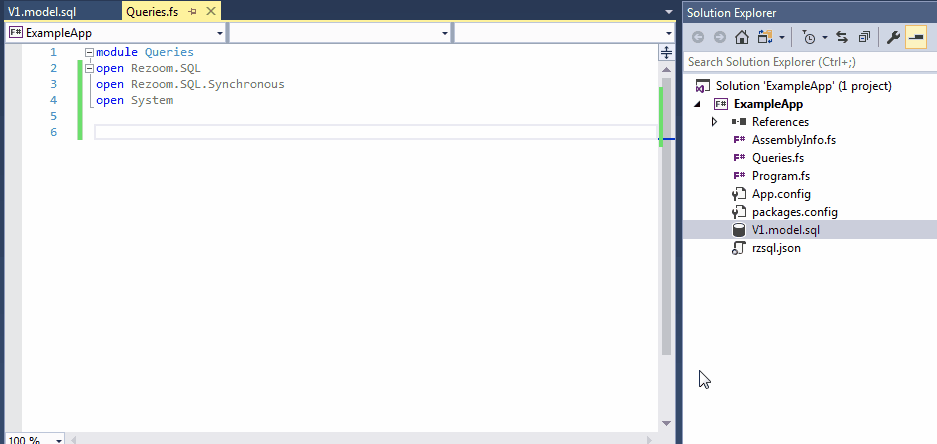
Task: Collapse the open statements outlining region
Action: (x=90, y=68)
